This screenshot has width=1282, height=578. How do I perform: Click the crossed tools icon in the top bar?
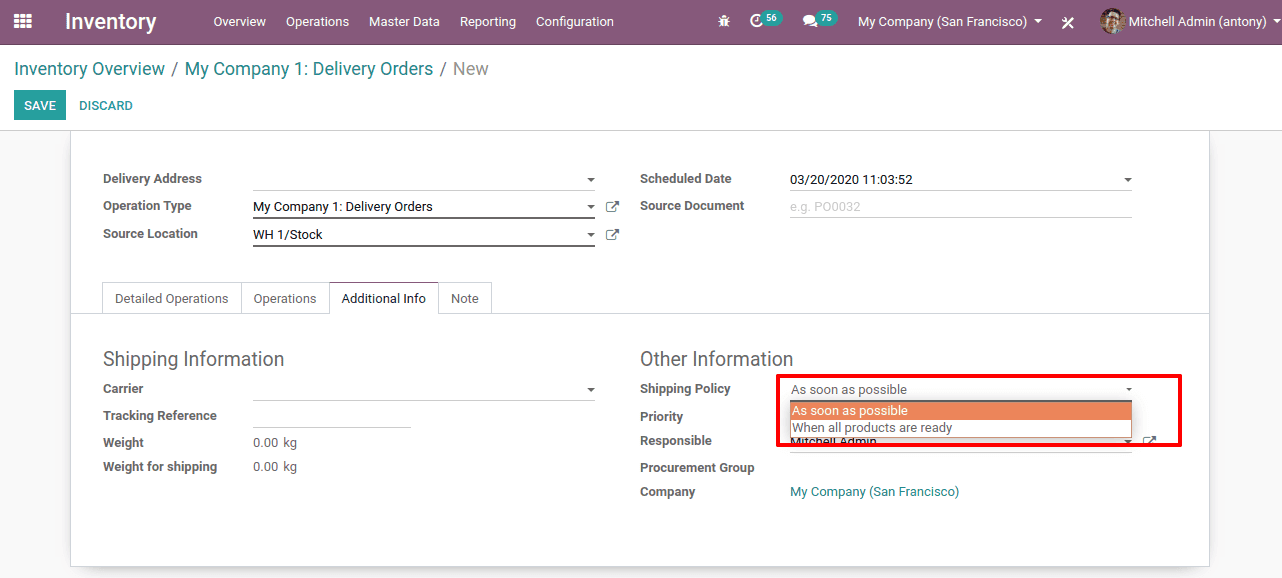[x=1067, y=22]
